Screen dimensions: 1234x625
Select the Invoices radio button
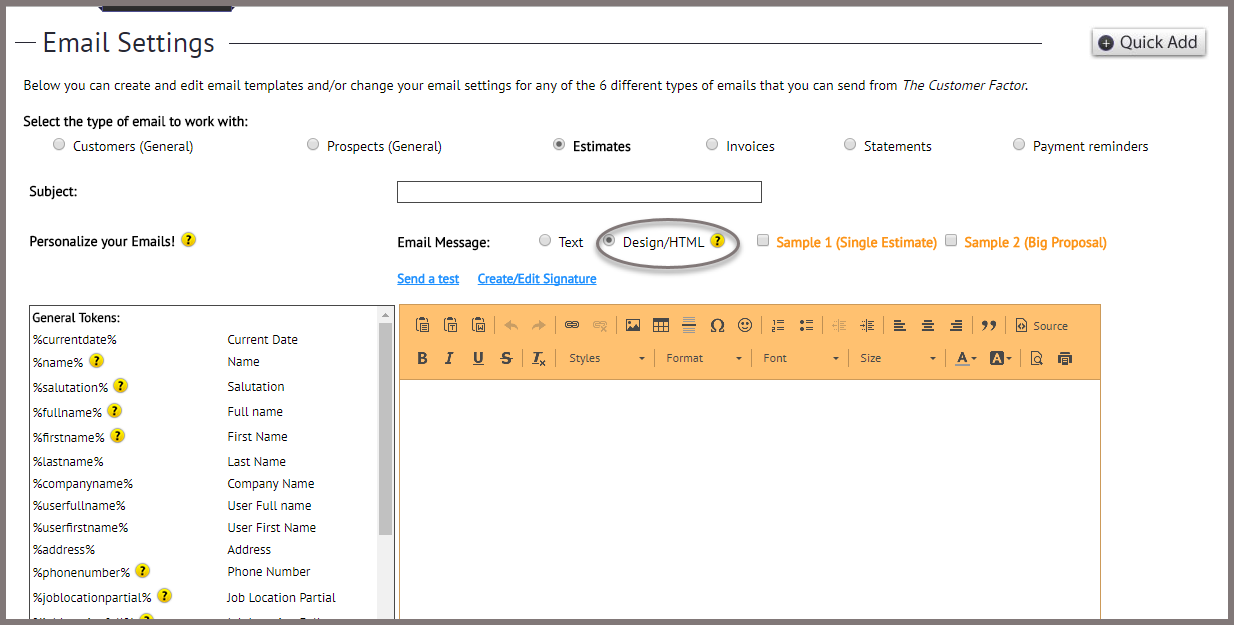712,144
